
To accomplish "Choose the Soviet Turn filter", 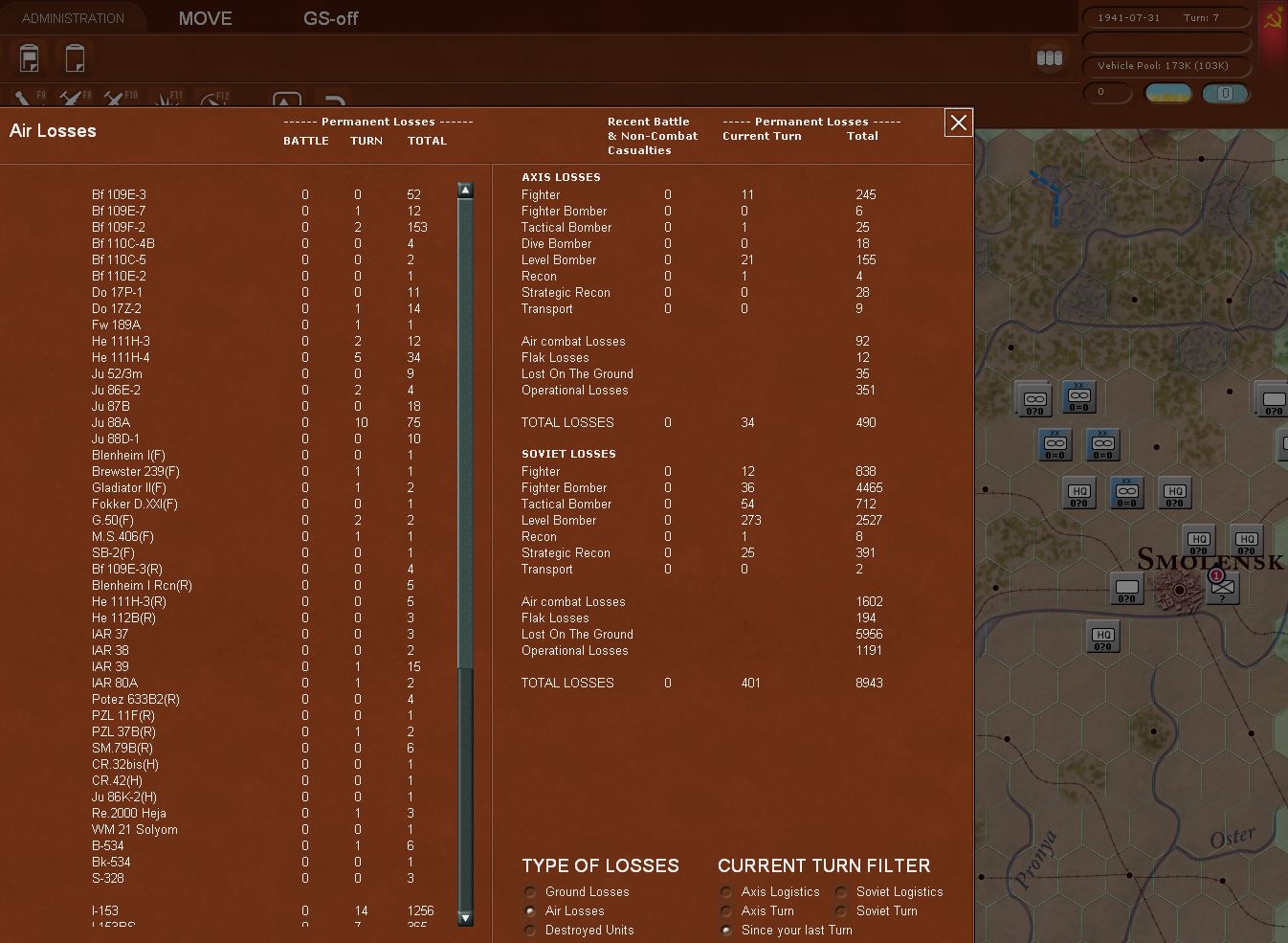I will pyautogui.click(x=877, y=910).
